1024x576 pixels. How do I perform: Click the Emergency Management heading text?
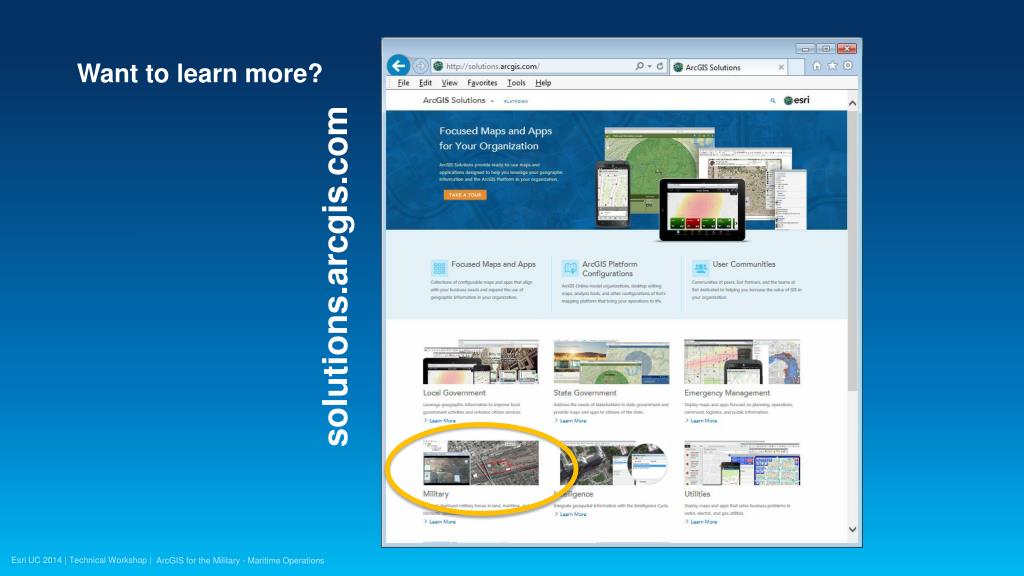(727, 392)
